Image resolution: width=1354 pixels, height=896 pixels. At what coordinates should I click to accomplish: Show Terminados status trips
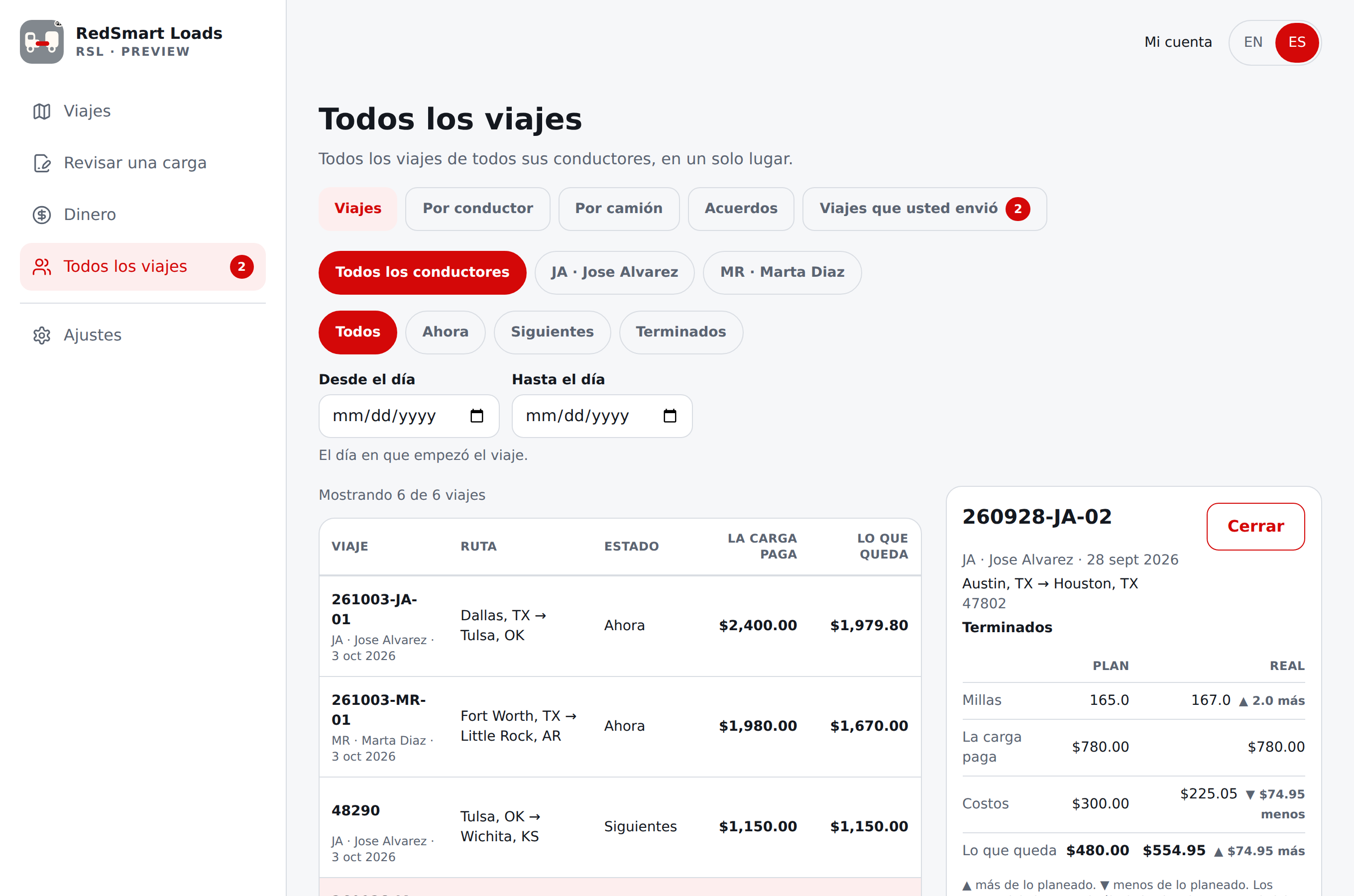click(681, 333)
